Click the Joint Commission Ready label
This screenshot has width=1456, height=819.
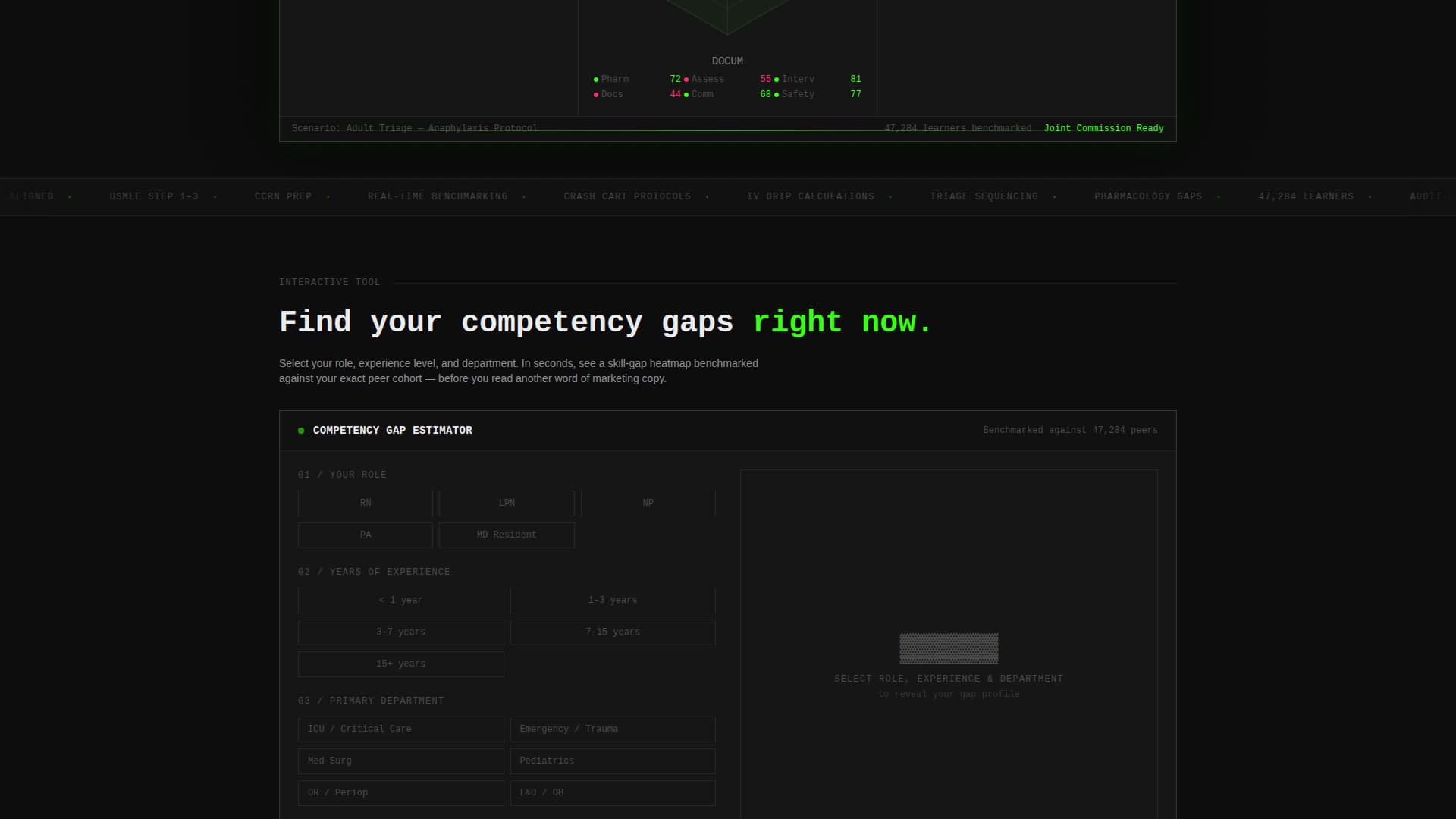point(1103,128)
